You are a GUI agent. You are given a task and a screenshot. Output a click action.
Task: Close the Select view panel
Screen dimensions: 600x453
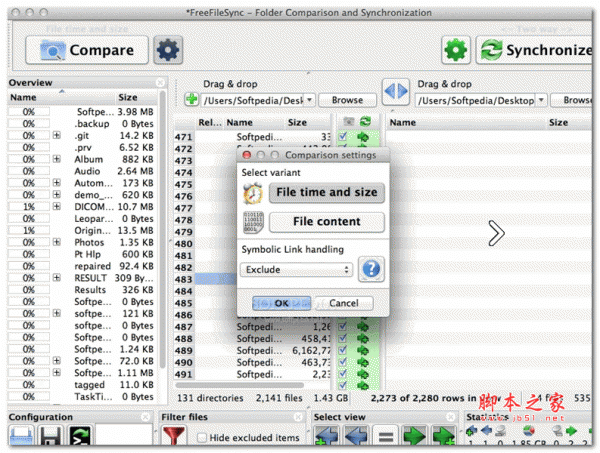click(451, 417)
